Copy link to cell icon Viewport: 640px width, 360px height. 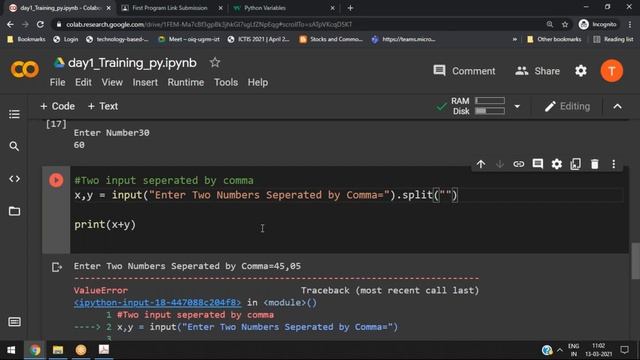518,164
